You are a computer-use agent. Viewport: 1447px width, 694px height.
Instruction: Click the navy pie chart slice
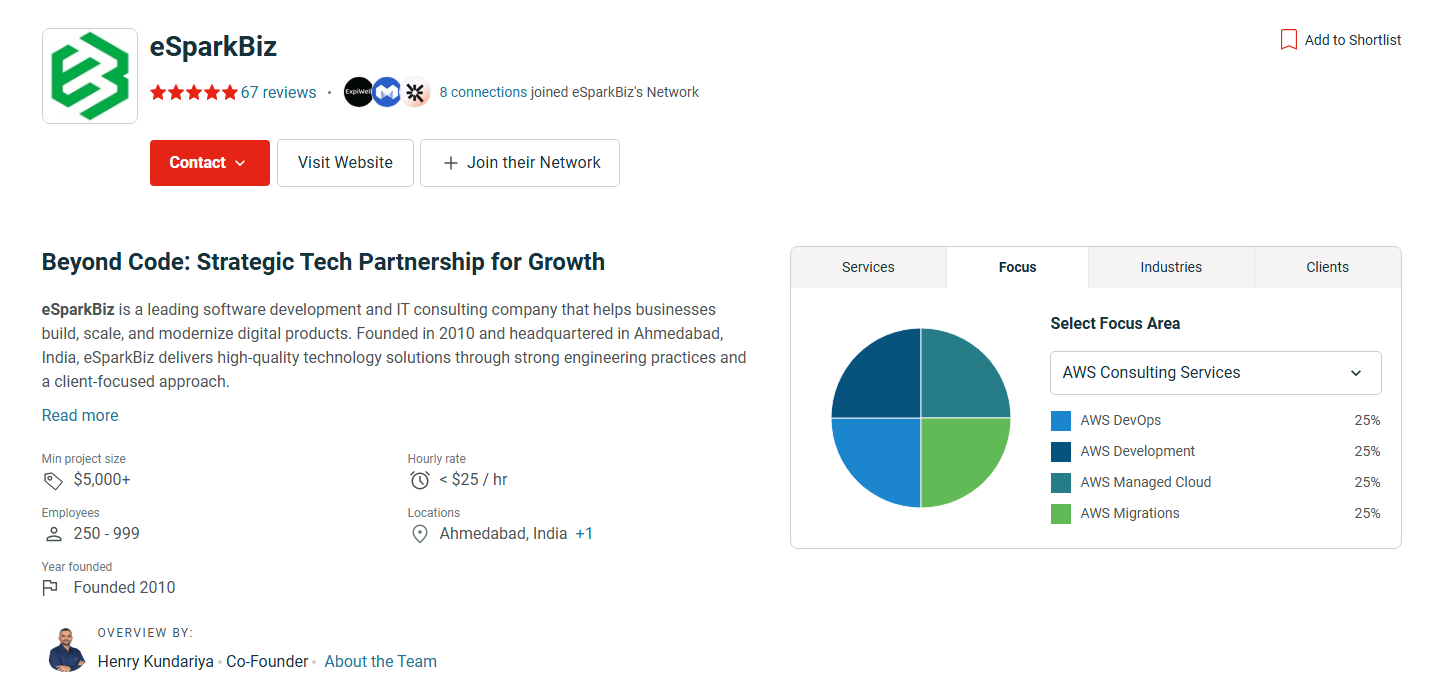pos(884,381)
